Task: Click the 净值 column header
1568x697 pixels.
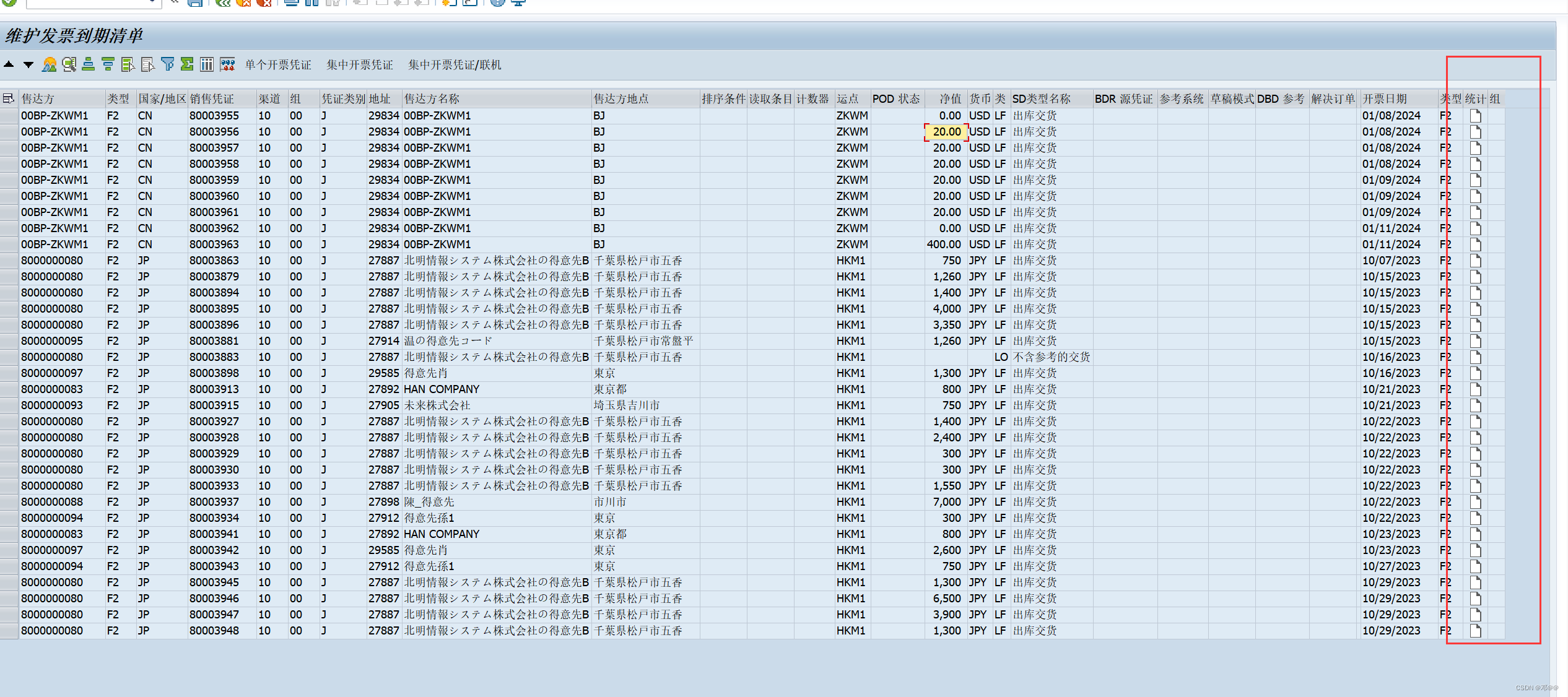Action: coord(946,99)
